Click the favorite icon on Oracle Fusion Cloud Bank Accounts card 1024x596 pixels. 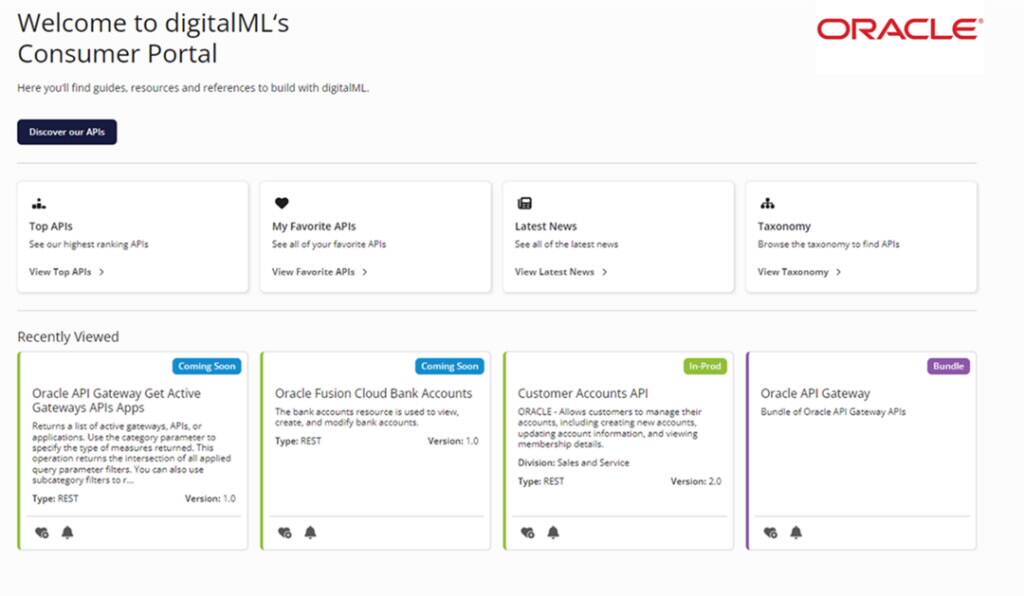coord(284,533)
